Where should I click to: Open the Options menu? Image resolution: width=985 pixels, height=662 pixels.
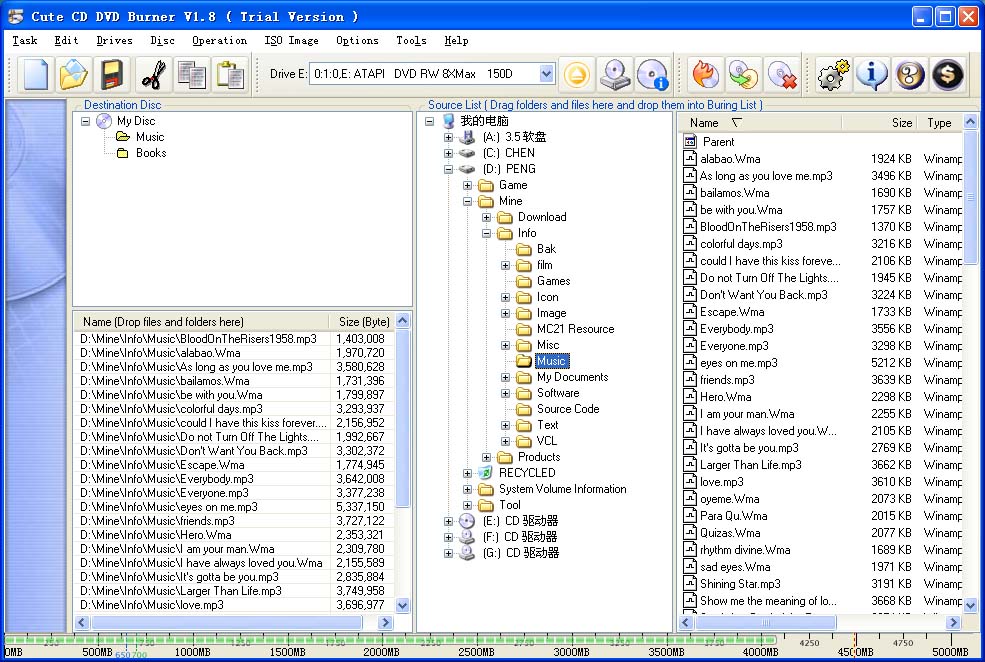tap(357, 41)
